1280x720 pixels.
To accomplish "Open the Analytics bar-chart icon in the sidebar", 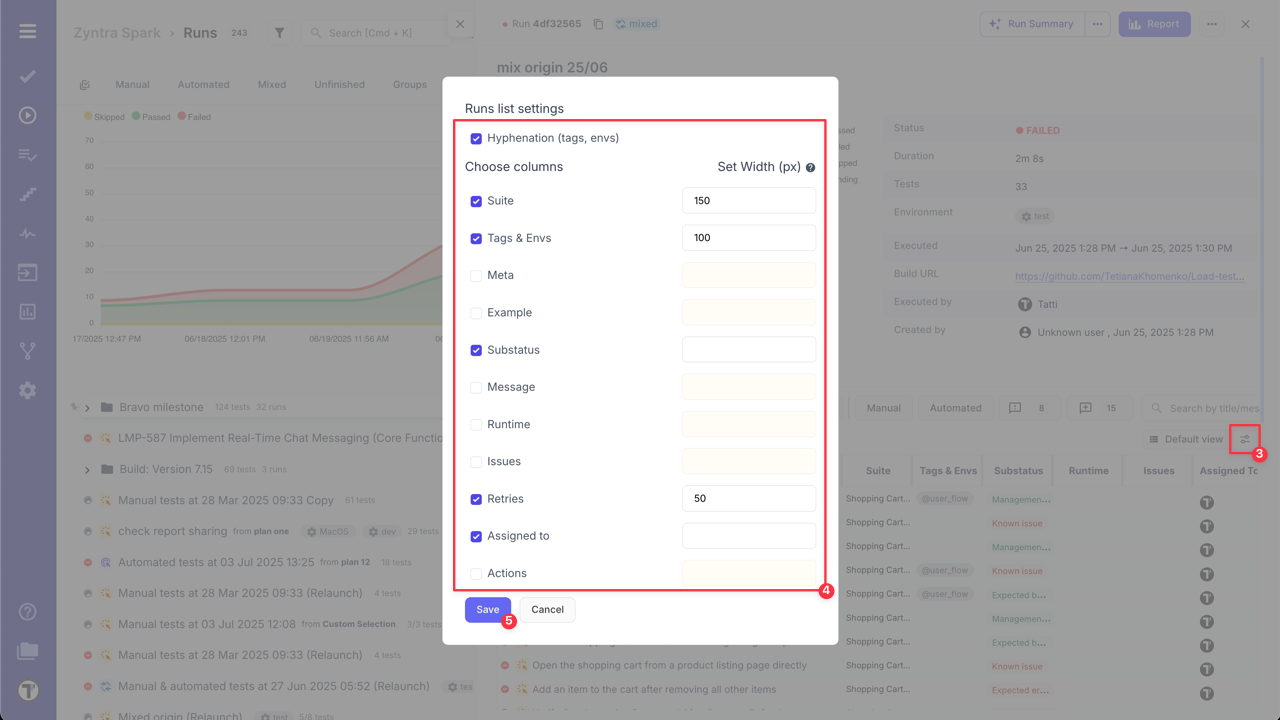I will [28, 312].
